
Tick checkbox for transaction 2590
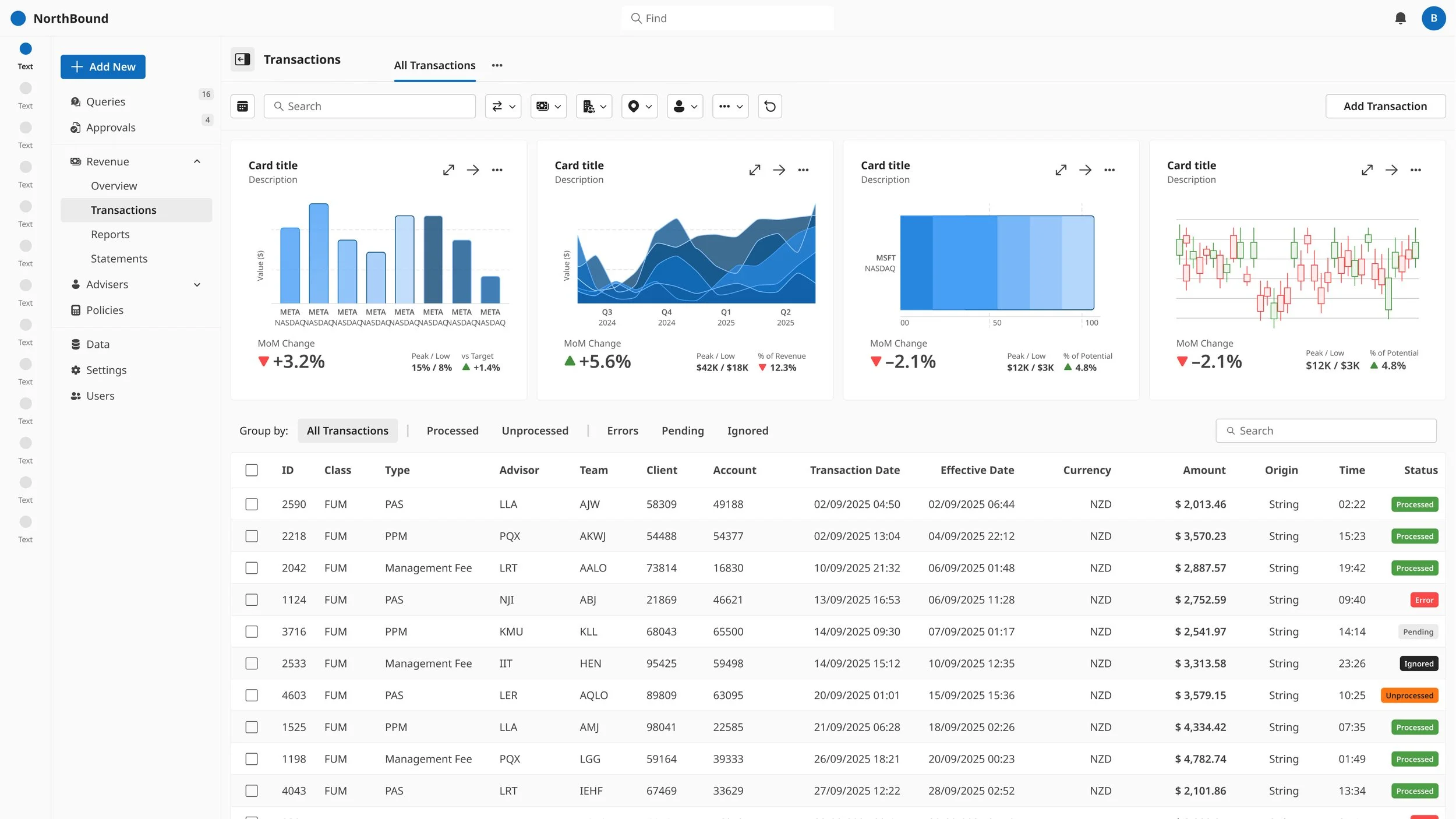252,504
